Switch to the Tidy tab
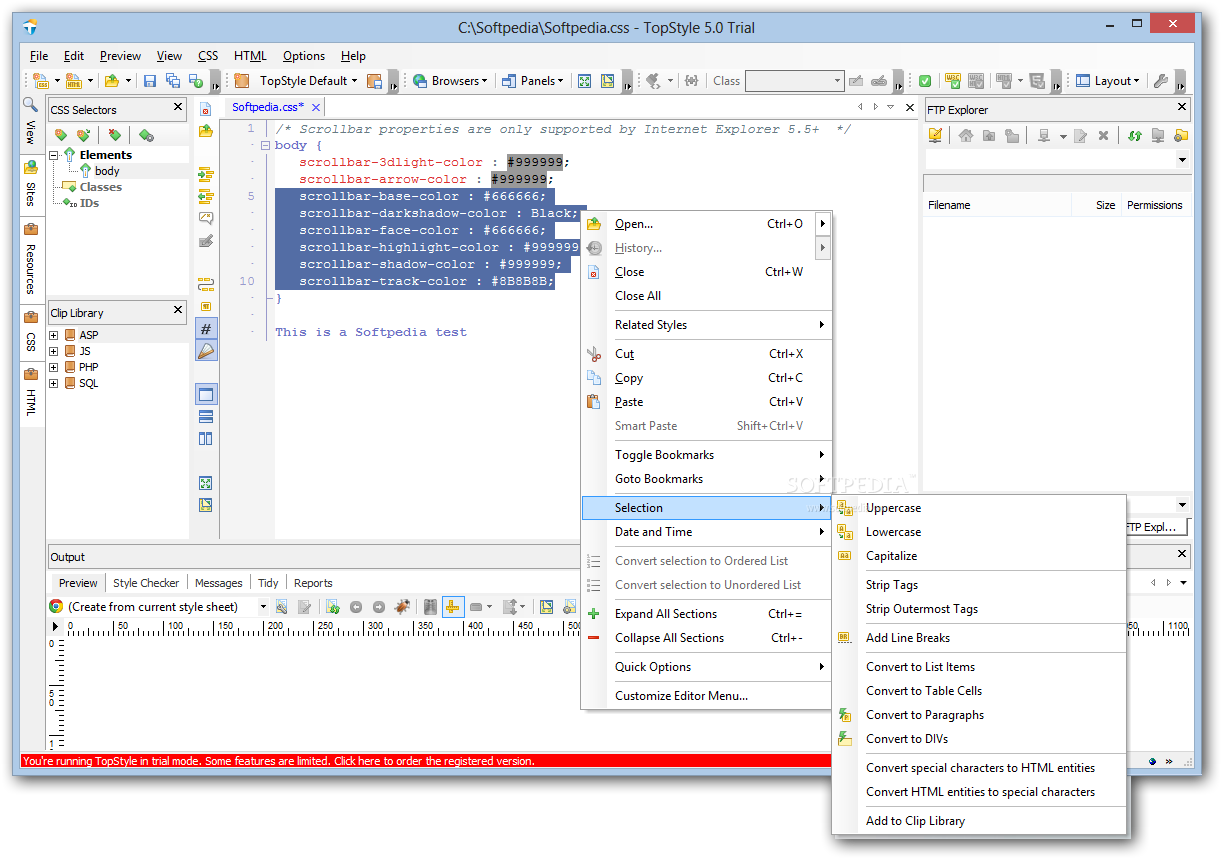1222x859 pixels. 268,583
